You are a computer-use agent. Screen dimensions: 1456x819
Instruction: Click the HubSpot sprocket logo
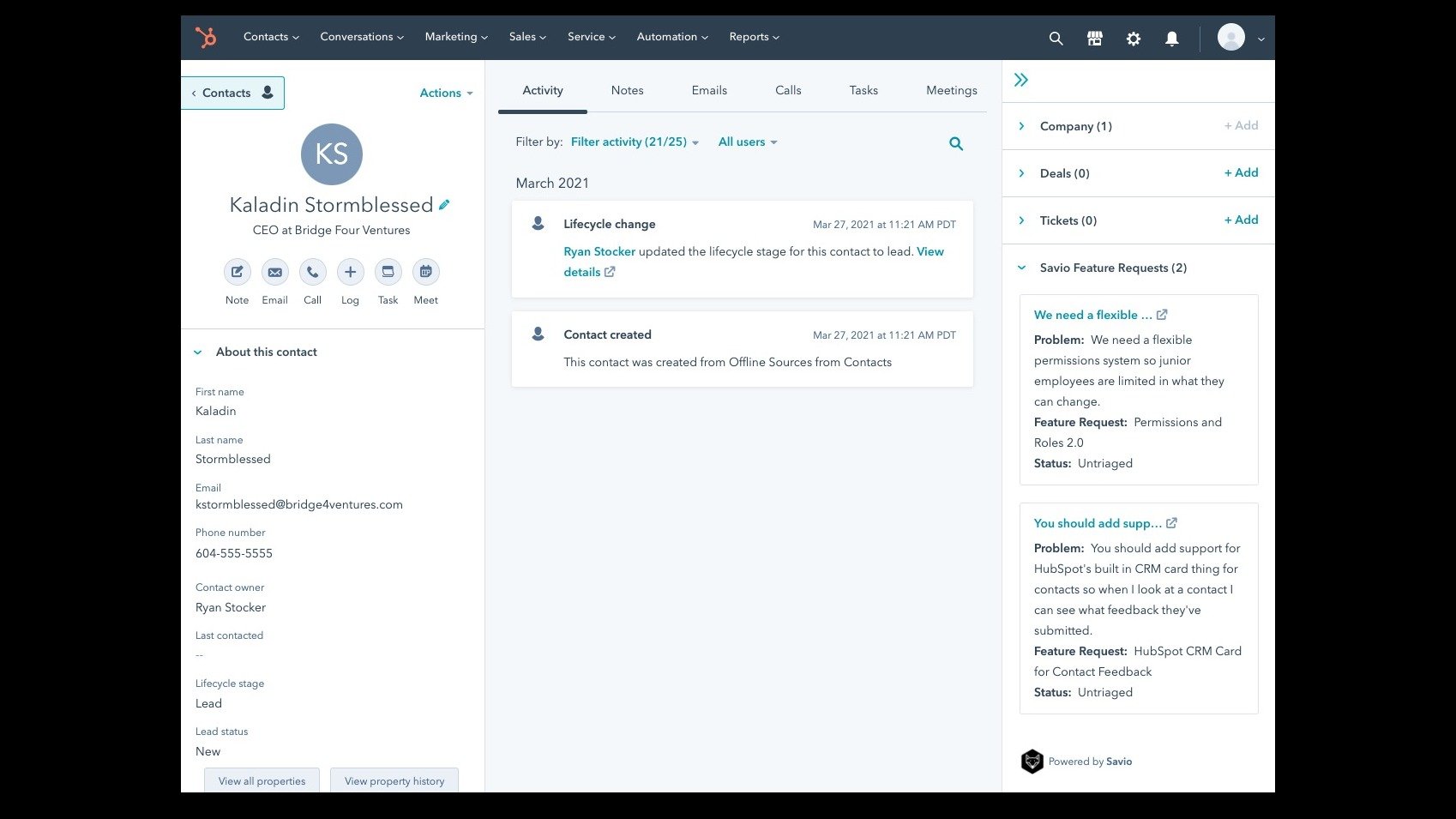point(206,37)
